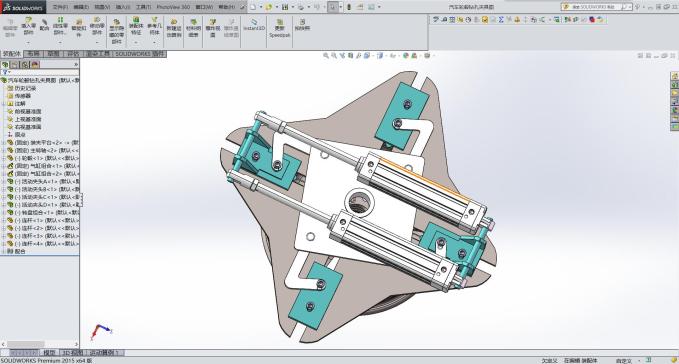Image resolution: width=679 pixels, height=364 pixels.
Task: Open the 插入(I) menu
Action: (x=123, y=7)
